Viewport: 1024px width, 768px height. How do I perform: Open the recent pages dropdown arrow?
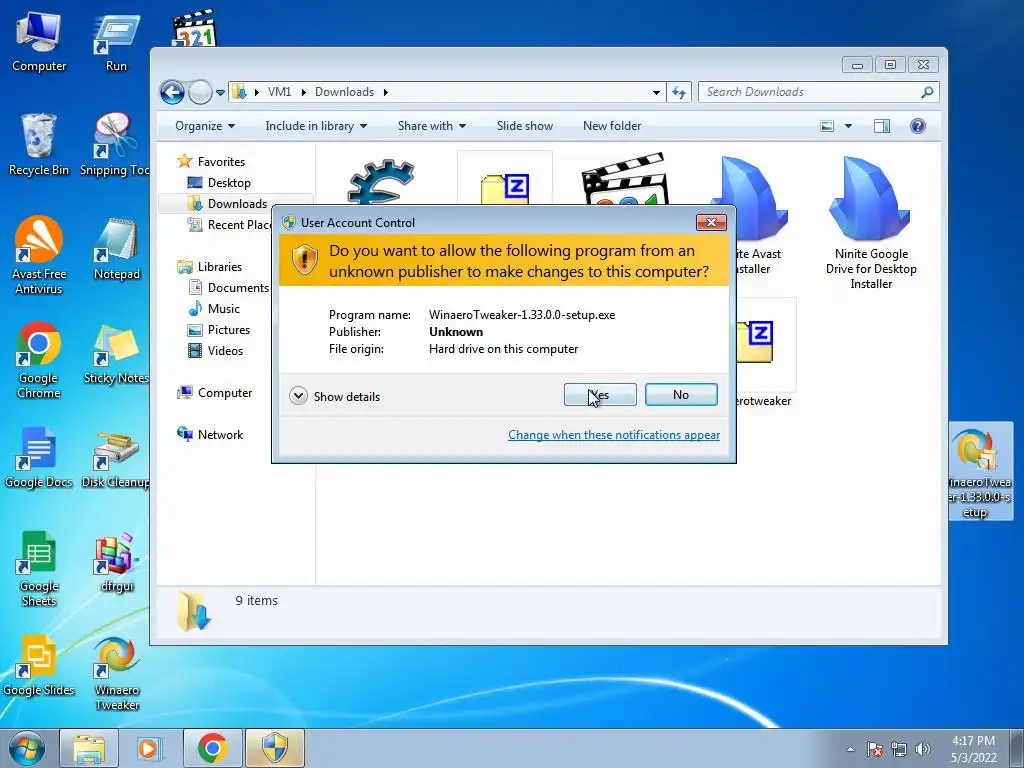[221, 93]
